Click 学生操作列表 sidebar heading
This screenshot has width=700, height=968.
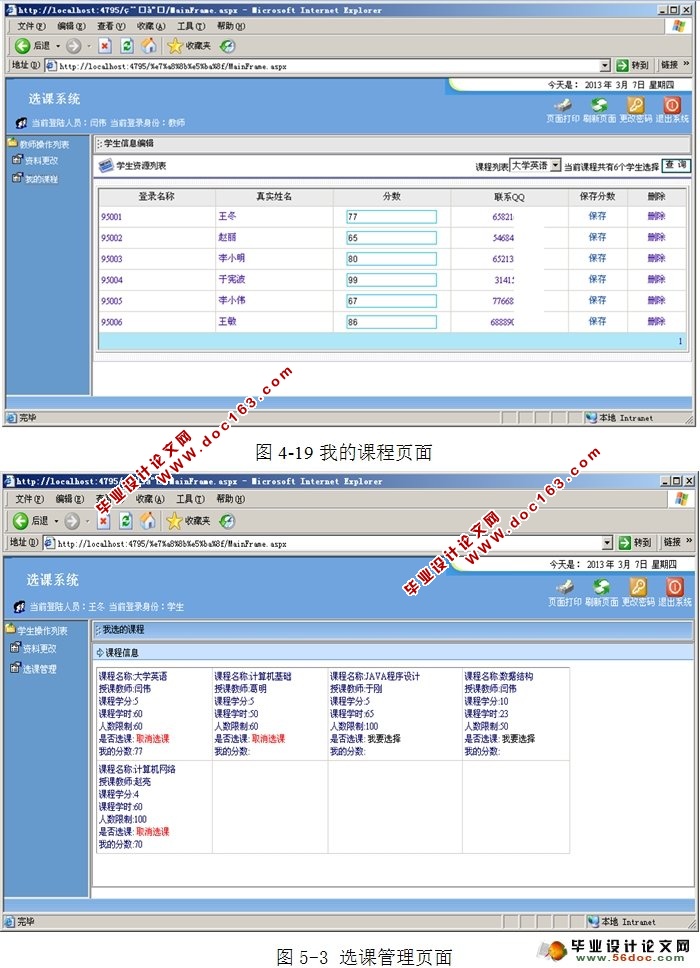point(42,630)
